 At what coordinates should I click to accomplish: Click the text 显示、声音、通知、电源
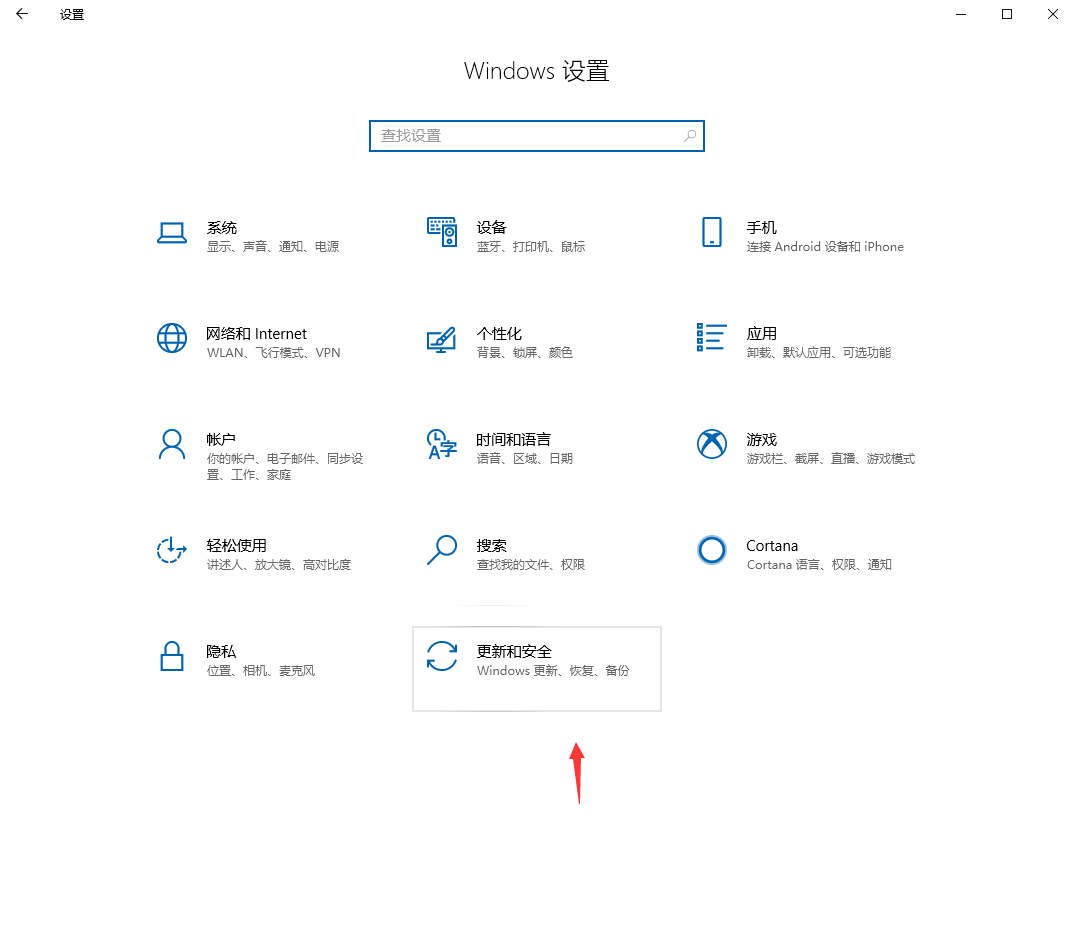pyautogui.click(x=273, y=246)
